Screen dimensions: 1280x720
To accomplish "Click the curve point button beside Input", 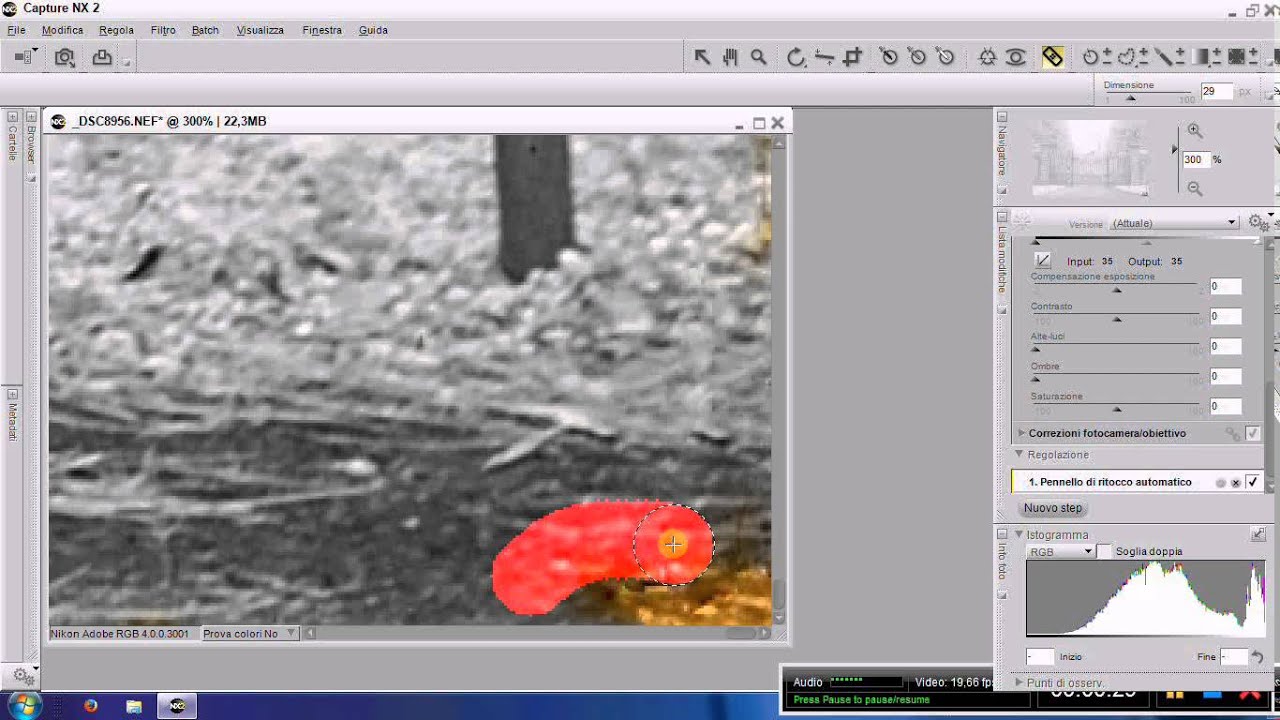I will (x=1043, y=260).
